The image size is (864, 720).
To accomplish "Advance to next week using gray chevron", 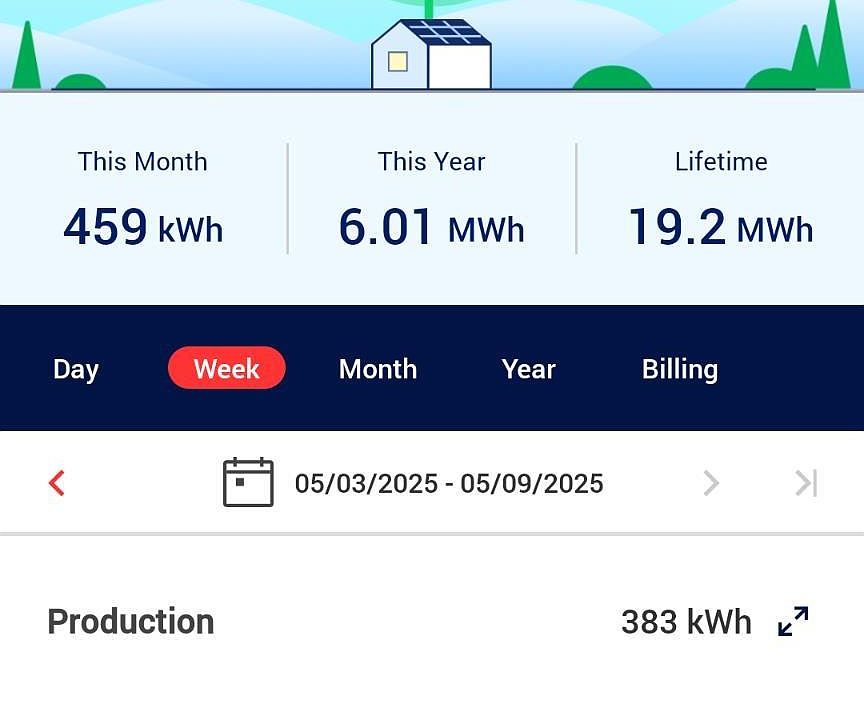I will (x=711, y=483).
